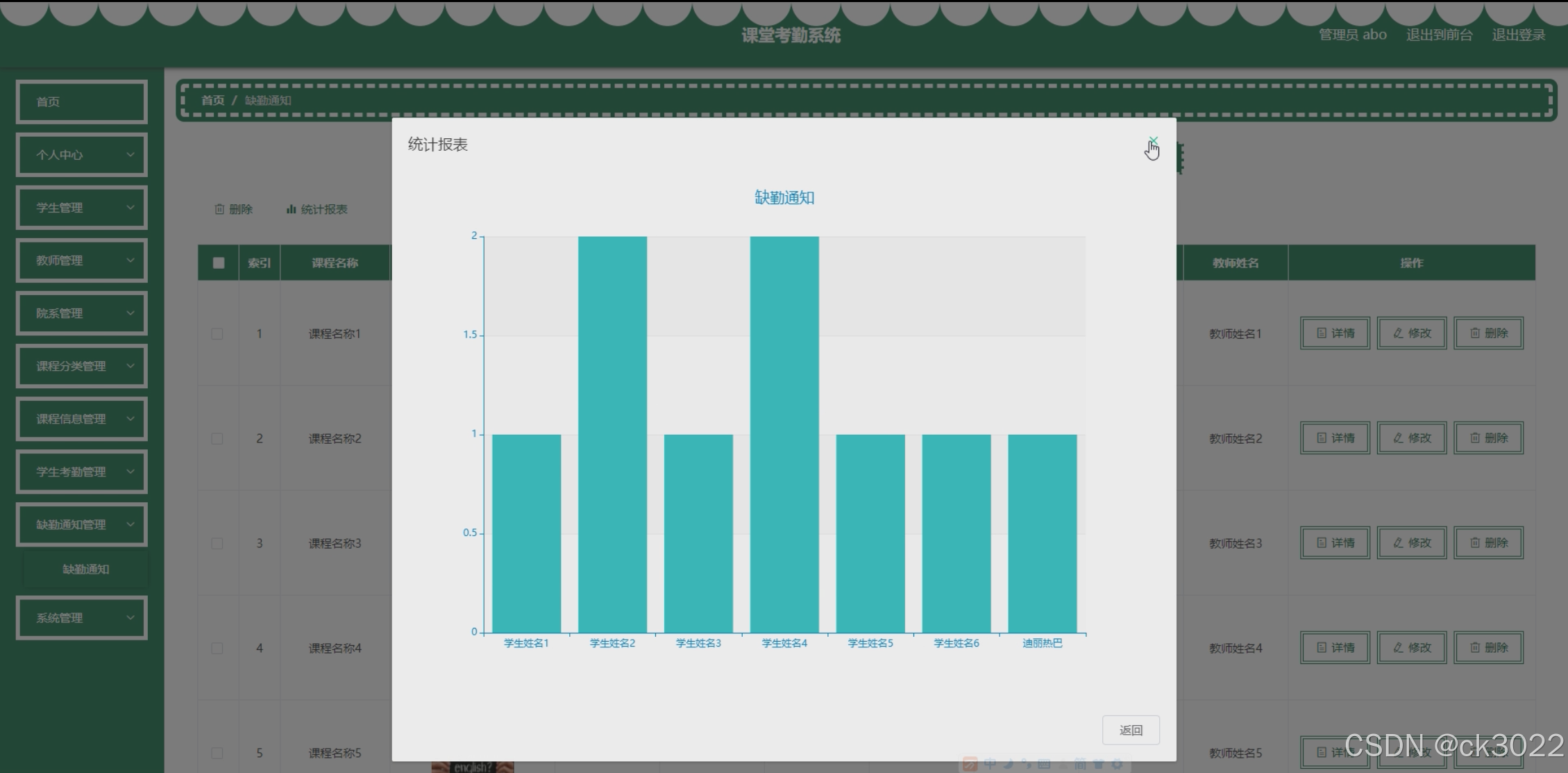The width and height of the screenshot is (1568, 773).
Task: Collapse 缺勤通知管理 sidebar menu
Action: coord(82,524)
